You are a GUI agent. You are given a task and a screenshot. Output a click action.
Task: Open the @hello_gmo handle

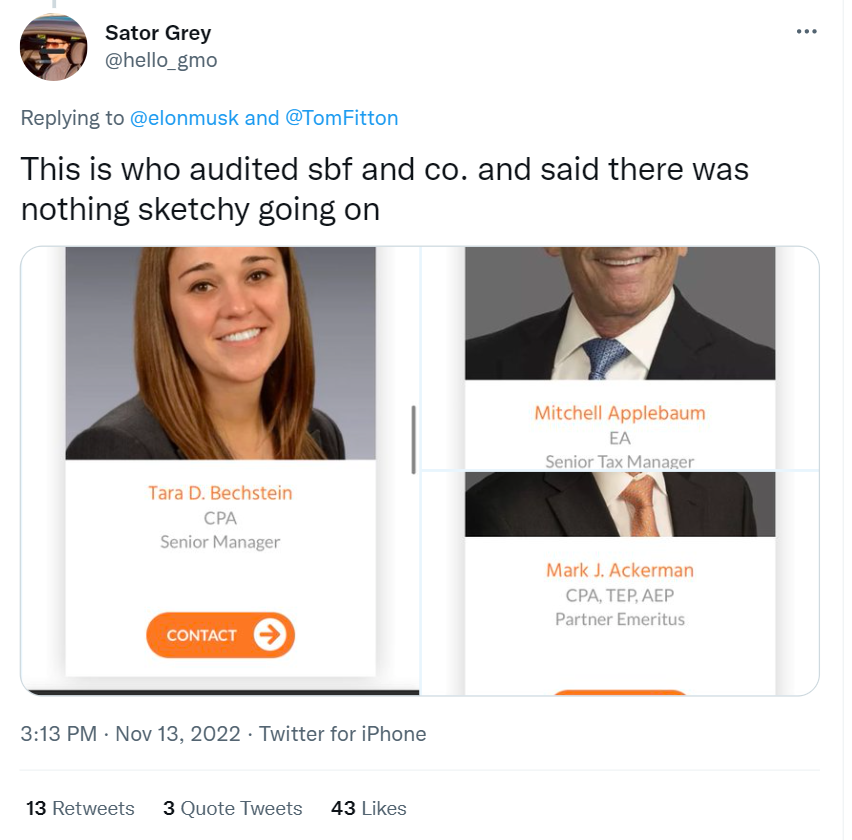pyautogui.click(x=161, y=60)
